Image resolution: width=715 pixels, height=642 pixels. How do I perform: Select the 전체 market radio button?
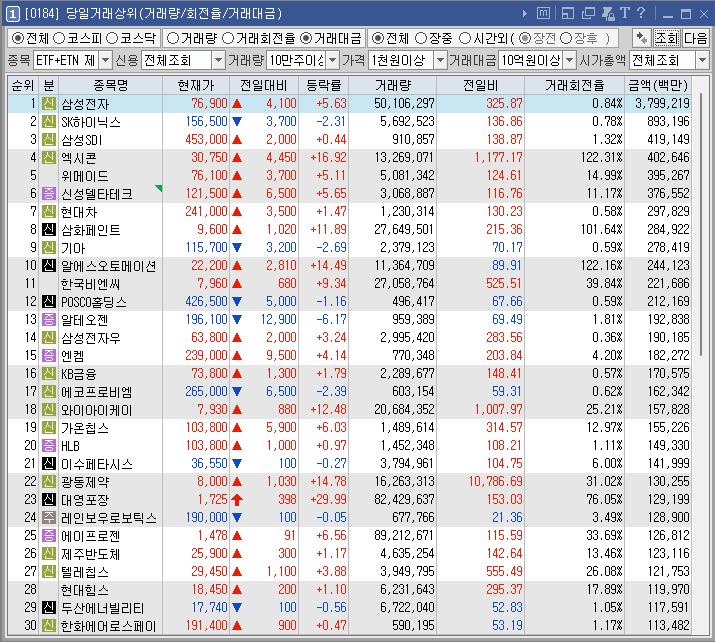[17, 38]
